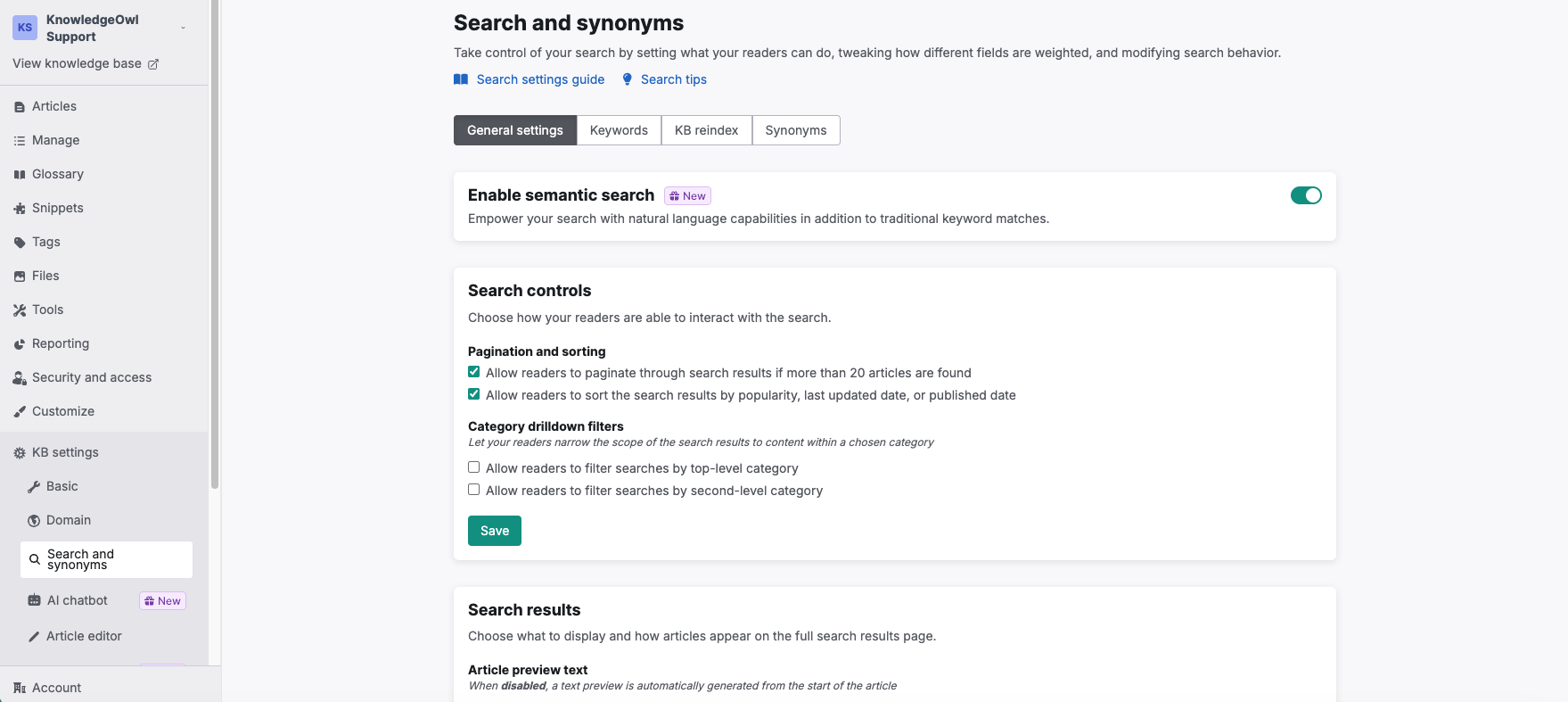Click the Basic wrench icon
Viewport: 1568px width, 702px height.
[x=34, y=487]
